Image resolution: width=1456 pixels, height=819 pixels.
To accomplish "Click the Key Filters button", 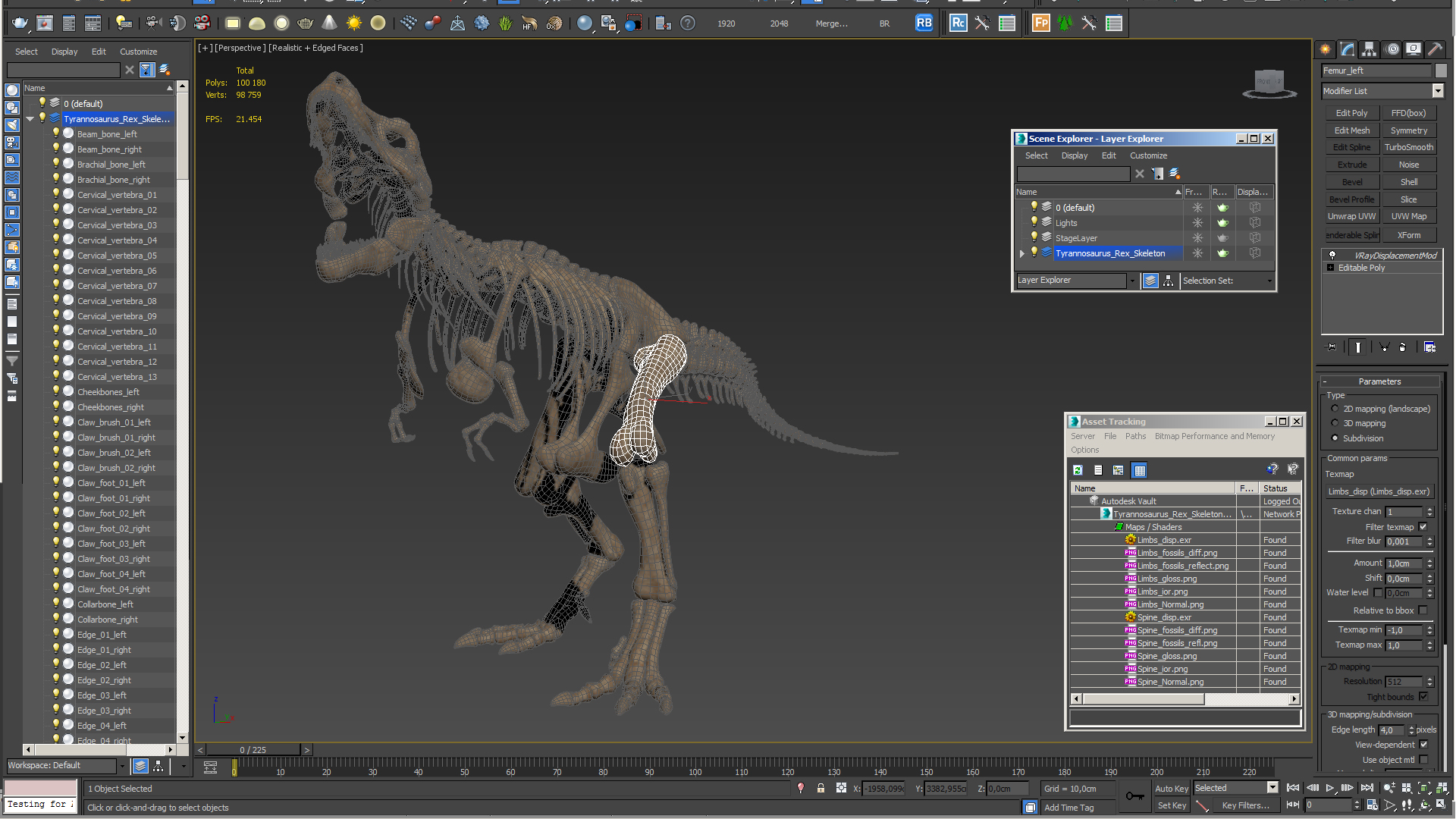I will (x=1245, y=805).
